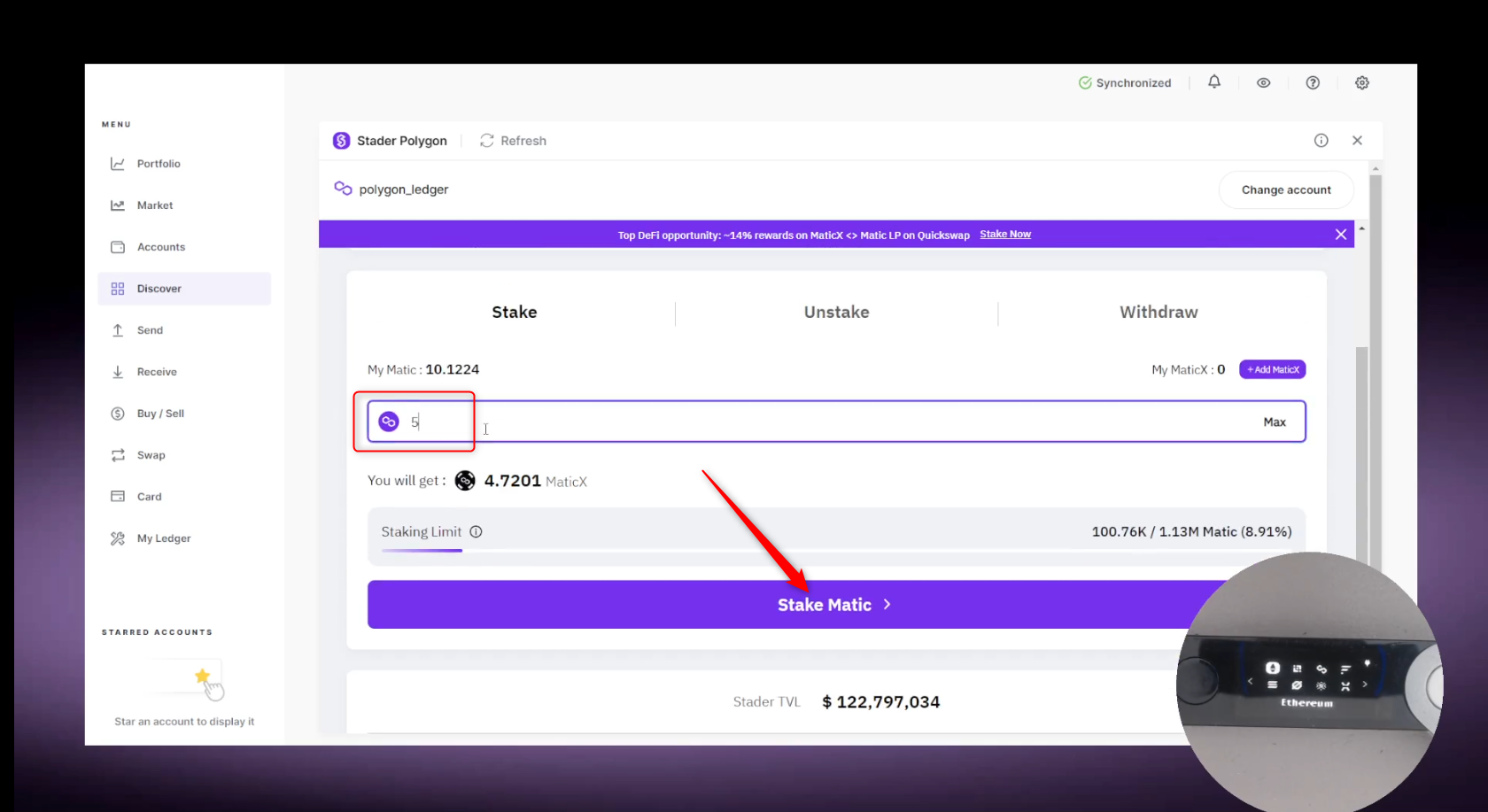Screen dimensions: 1488x812
Task: Click the Swap arrows icon
Action: click(118, 455)
